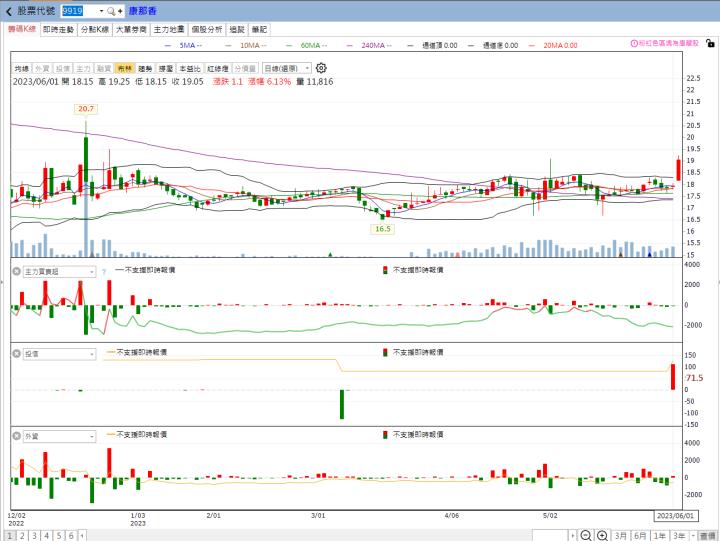720x541 pixels.
Task: Click the question mark help icon beside 主力買賣超
Action: pos(104,272)
